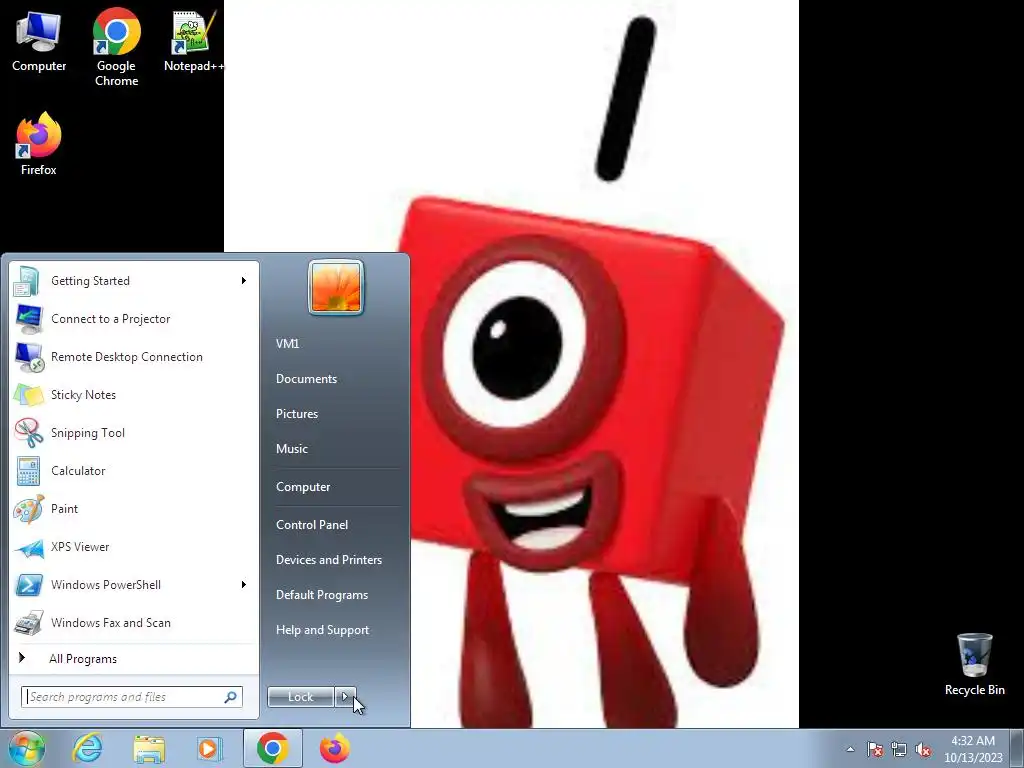
Task: Expand the Getting Started submenu arrow
Action: pyautogui.click(x=244, y=281)
